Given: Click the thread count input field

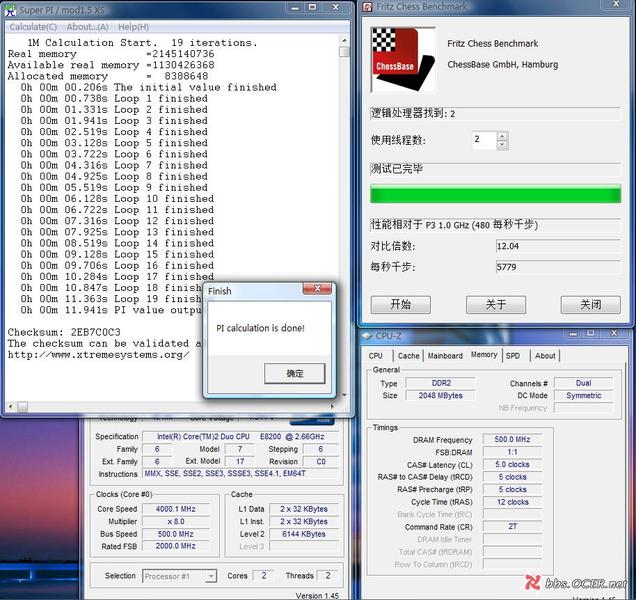Looking at the screenshot, I should (484, 140).
